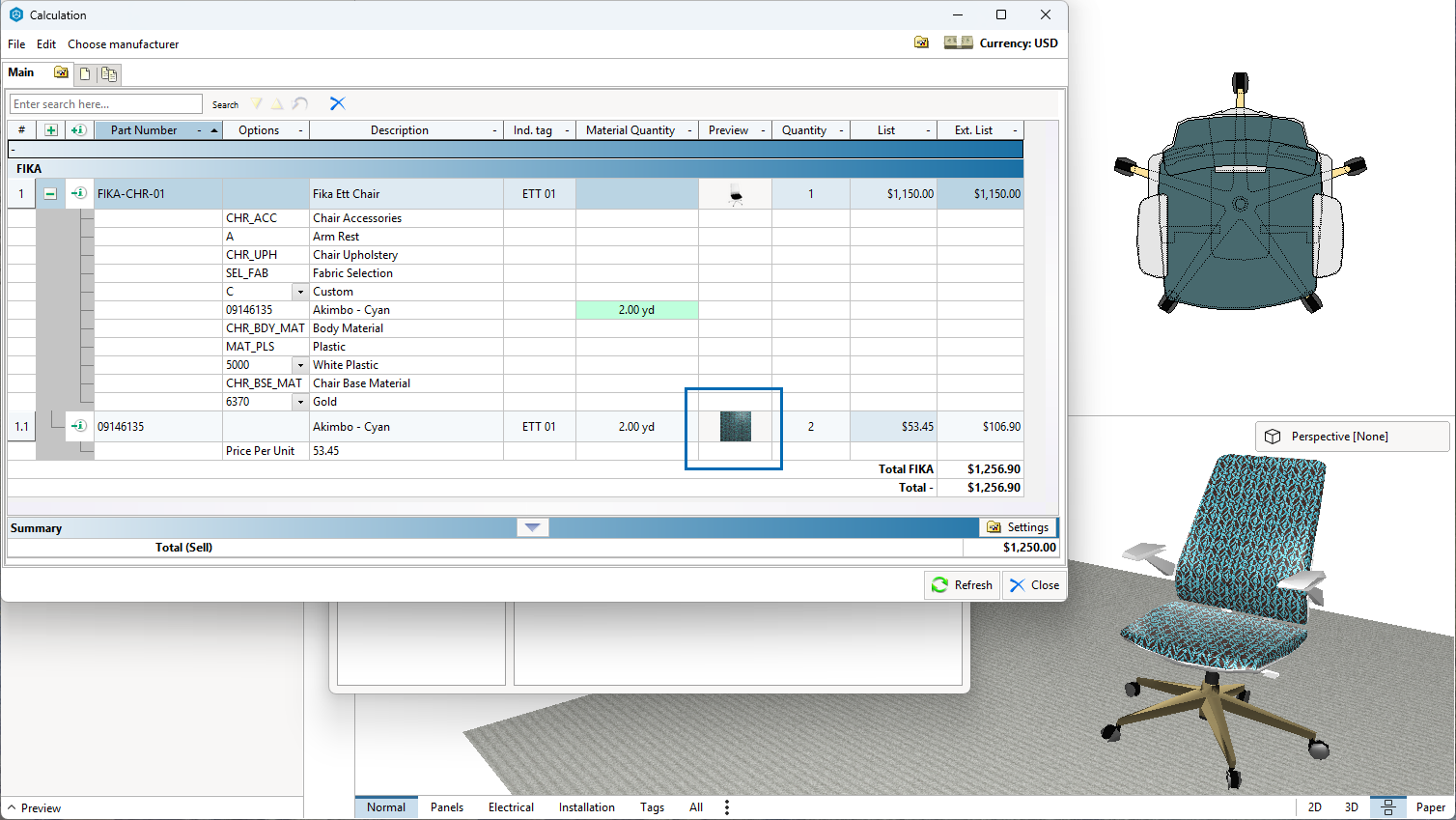Sort by the Part Number column arrow
1456x820 pixels.
(214, 130)
